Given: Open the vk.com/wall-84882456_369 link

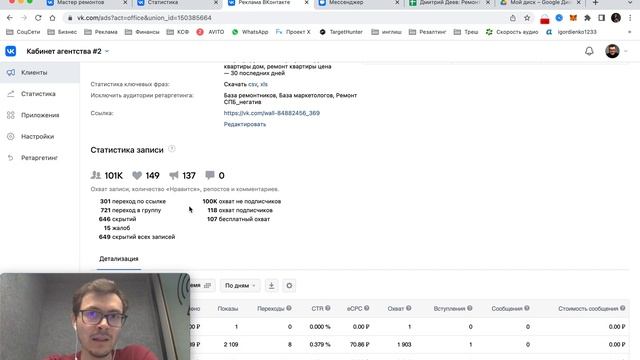Looking at the screenshot, I should point(272,113).
